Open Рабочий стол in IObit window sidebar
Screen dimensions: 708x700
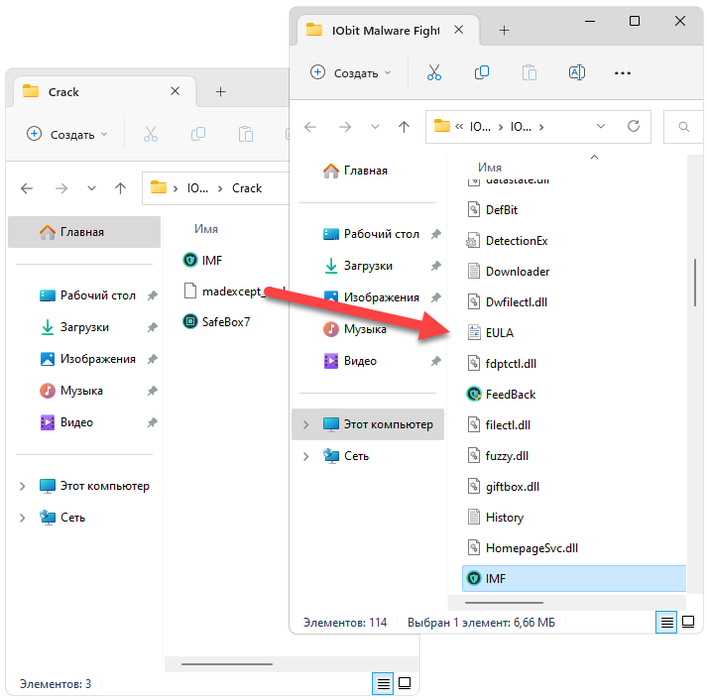372,234
